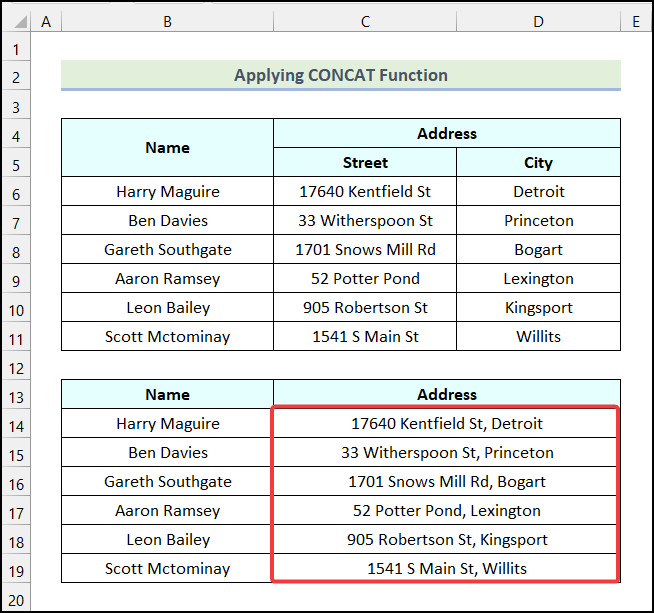Select Ben Davies cell in row 15
Screen dimensions: 654x613
pos(167,452)
